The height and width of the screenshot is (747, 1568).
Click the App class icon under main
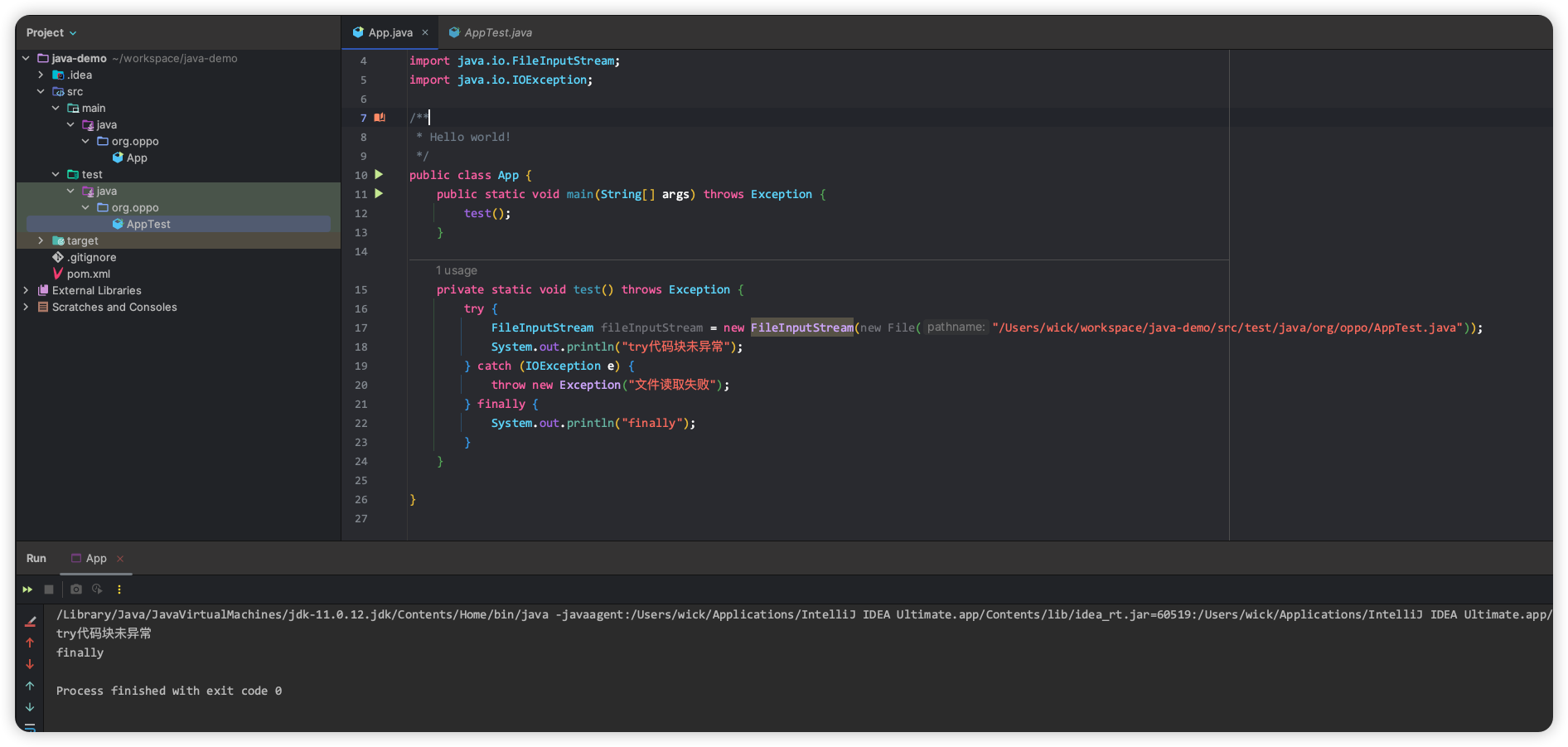click(x=118, y=158)
